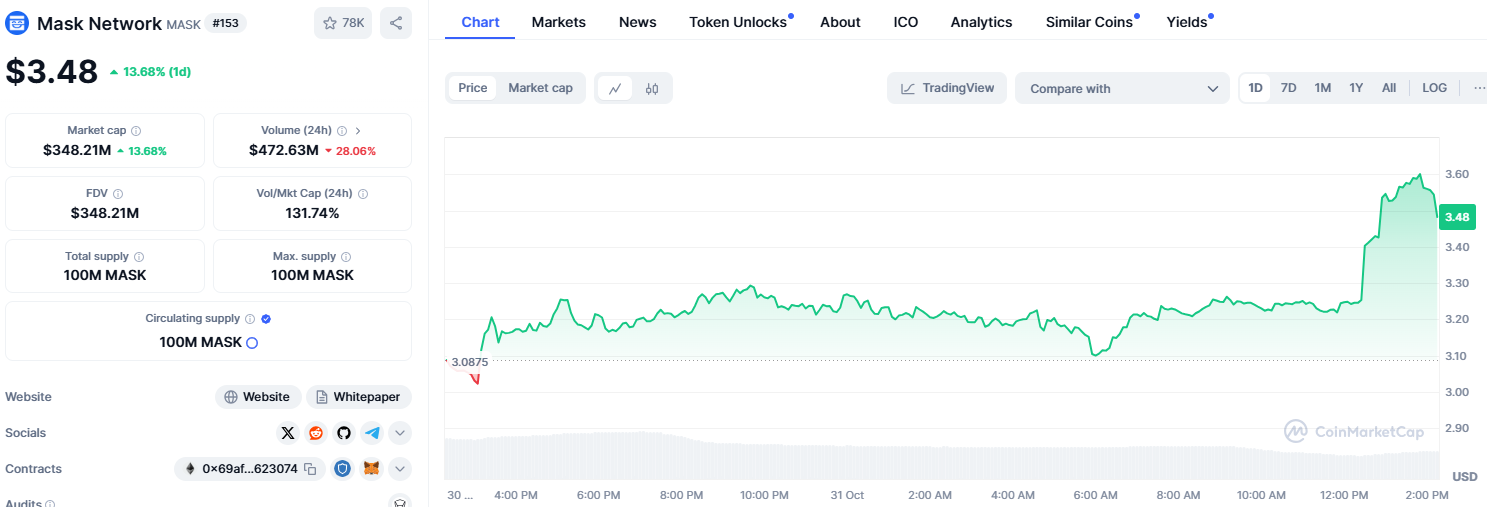The width and height of the screenshot is (1487, 507).
Task: Expand more socials chevron
Action: tap(400, 433)
